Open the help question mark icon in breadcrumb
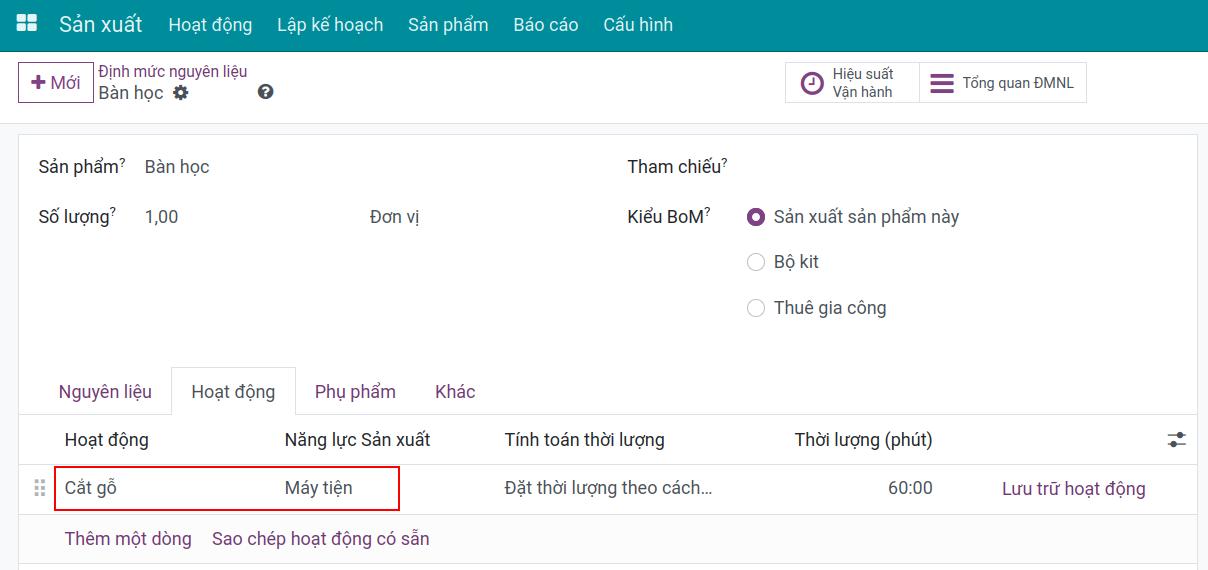Viewport: 1208px width, 570px height. pyautogui.click(x=265, y=92)
